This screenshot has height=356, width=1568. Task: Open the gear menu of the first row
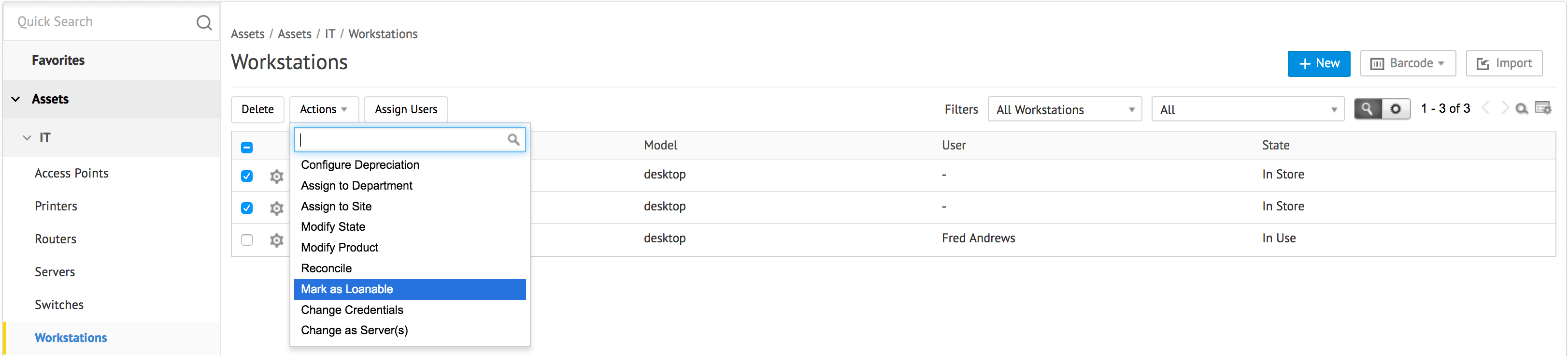(x=276, y=176)
